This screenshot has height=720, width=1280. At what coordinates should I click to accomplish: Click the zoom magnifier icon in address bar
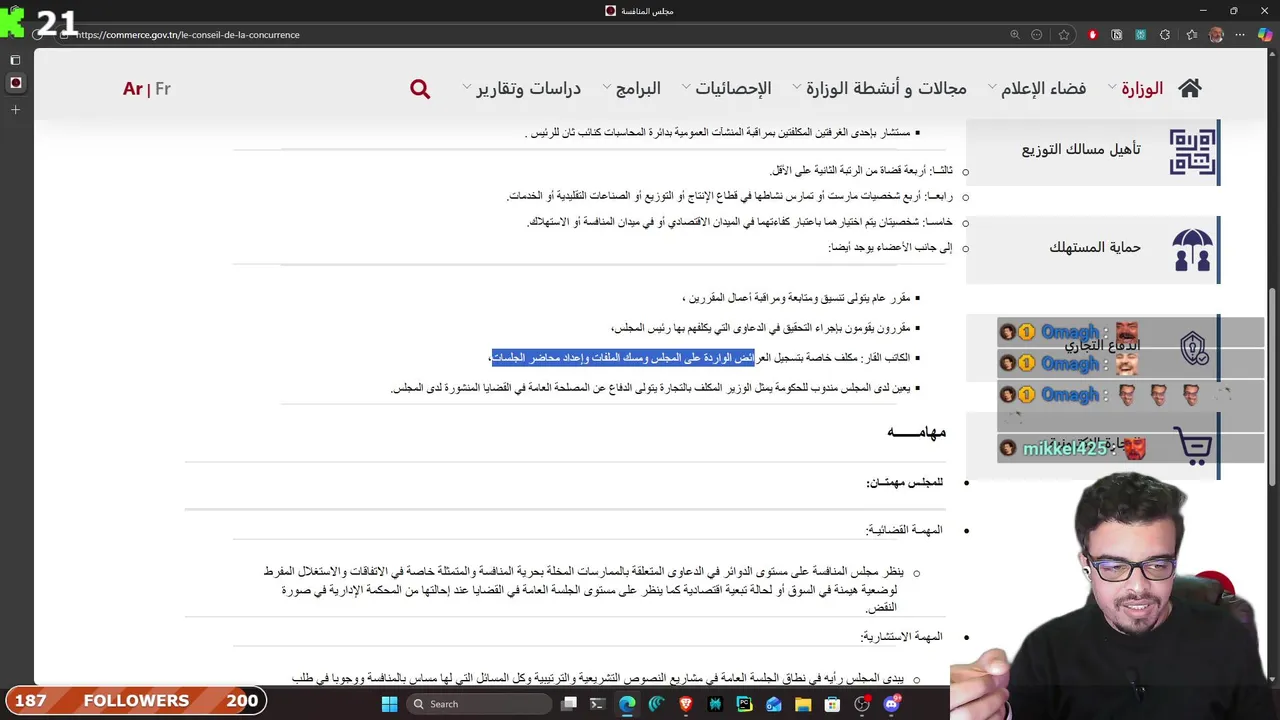click(x=1015, y=34)
